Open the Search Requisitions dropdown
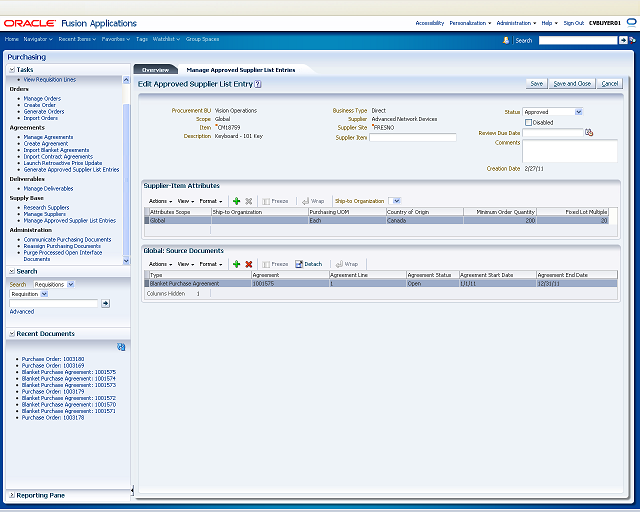 coord(71,284)
